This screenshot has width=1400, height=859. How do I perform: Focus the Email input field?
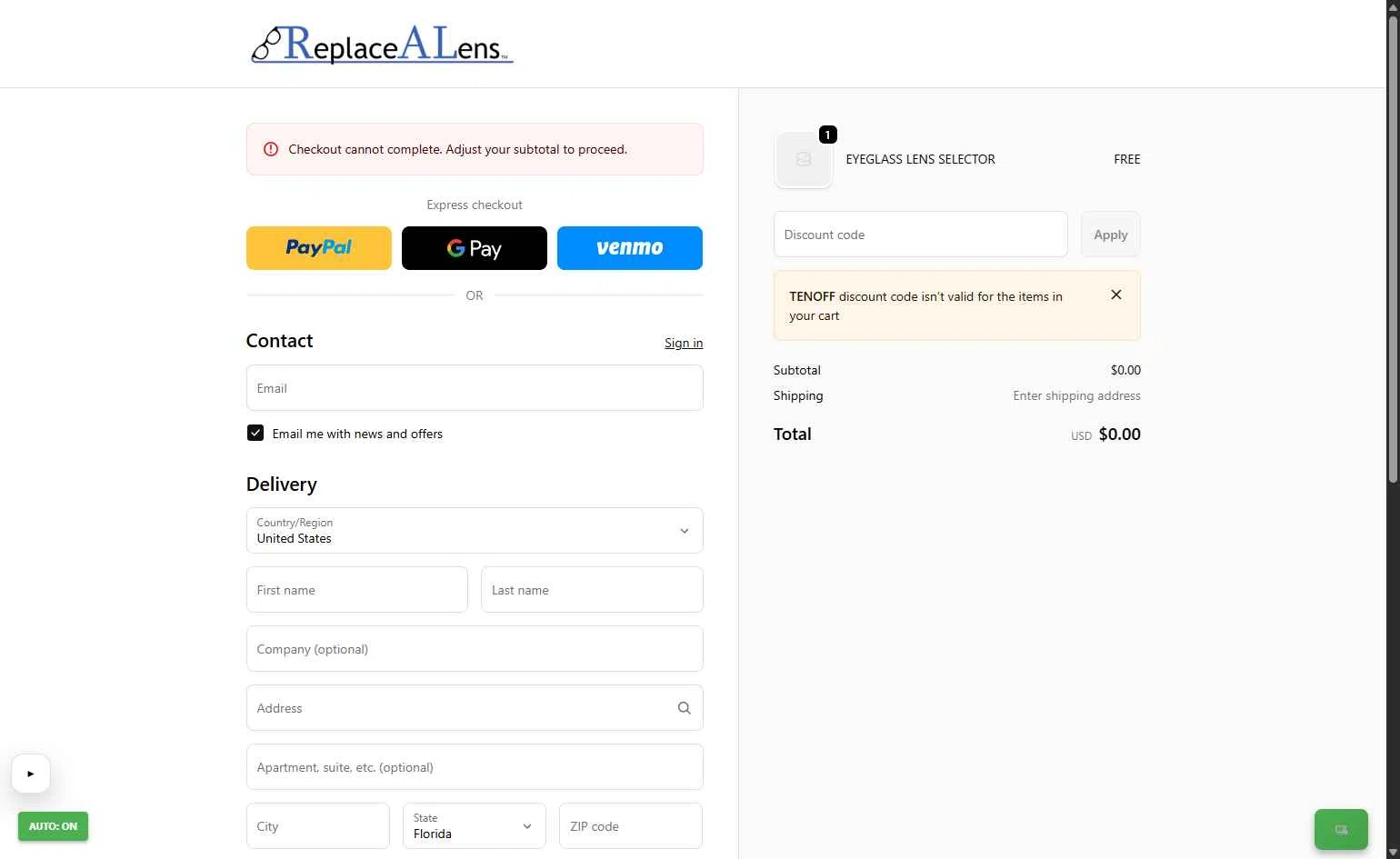pyautogui.click(x=475, y=388)
